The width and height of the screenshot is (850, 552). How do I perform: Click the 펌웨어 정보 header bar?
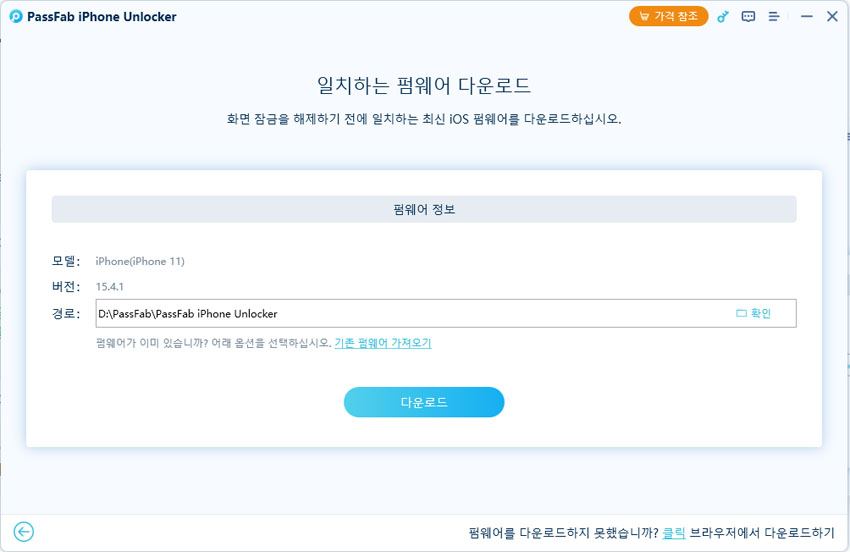click(x=424, y=209)
